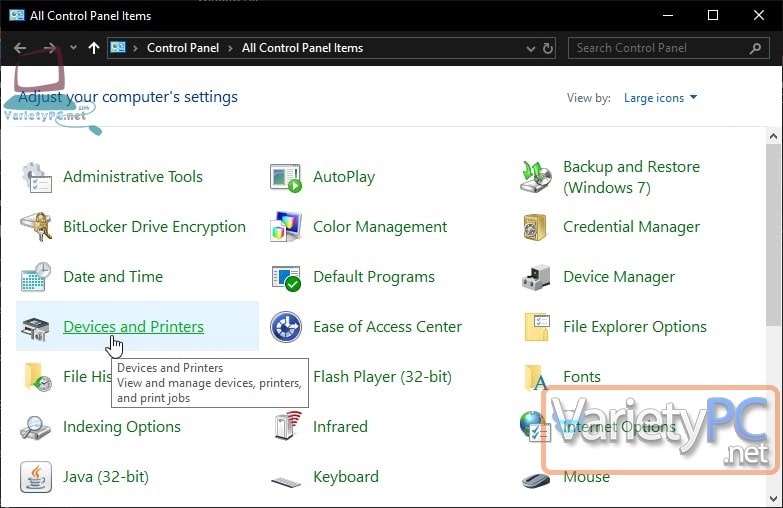Screen dimensions: 783x508
Task: Click the scrollbar up arrow
Action: [774, 136]
